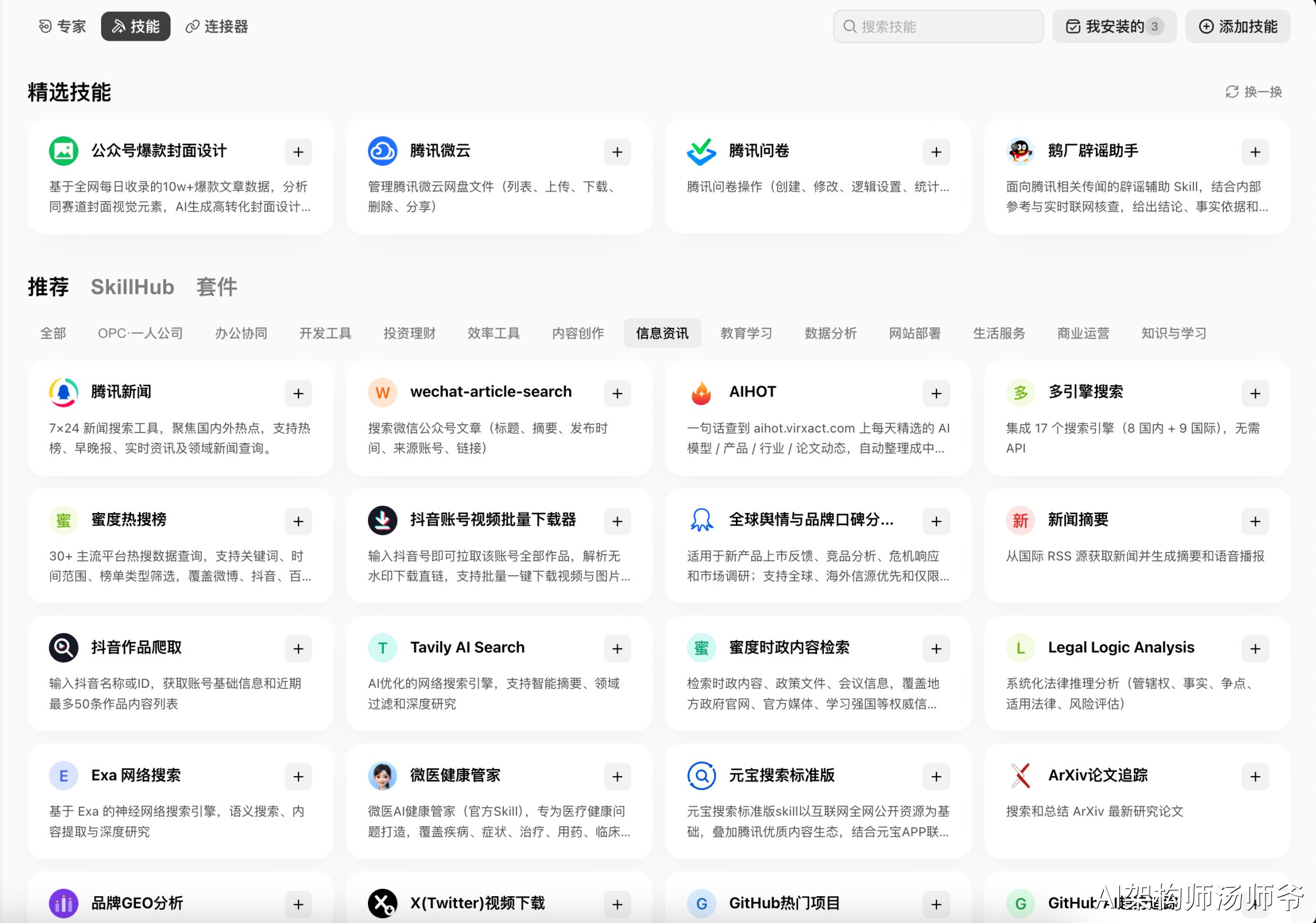Refresh featured skills with 换一换

(1254, 92)
